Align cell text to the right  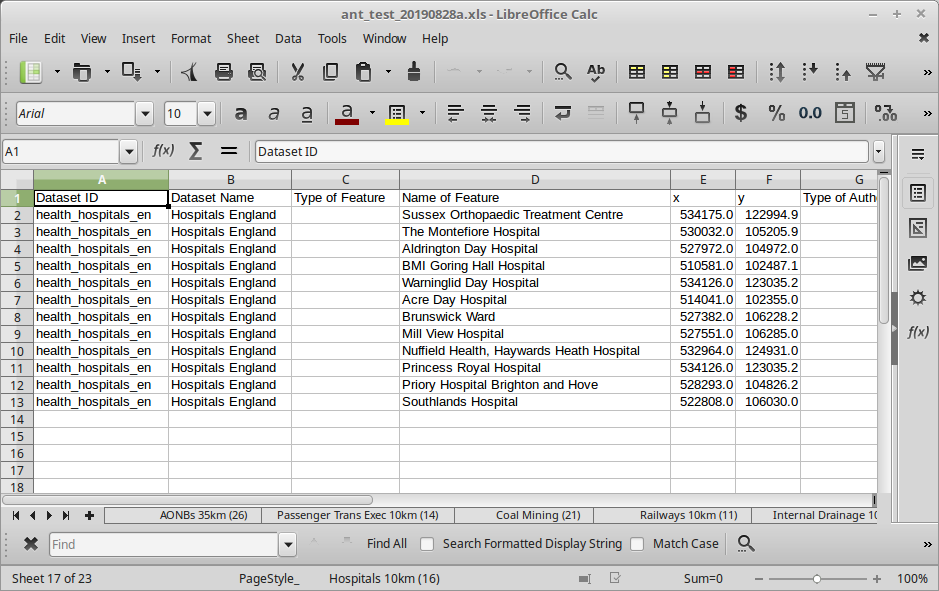[x=522, y=113]
